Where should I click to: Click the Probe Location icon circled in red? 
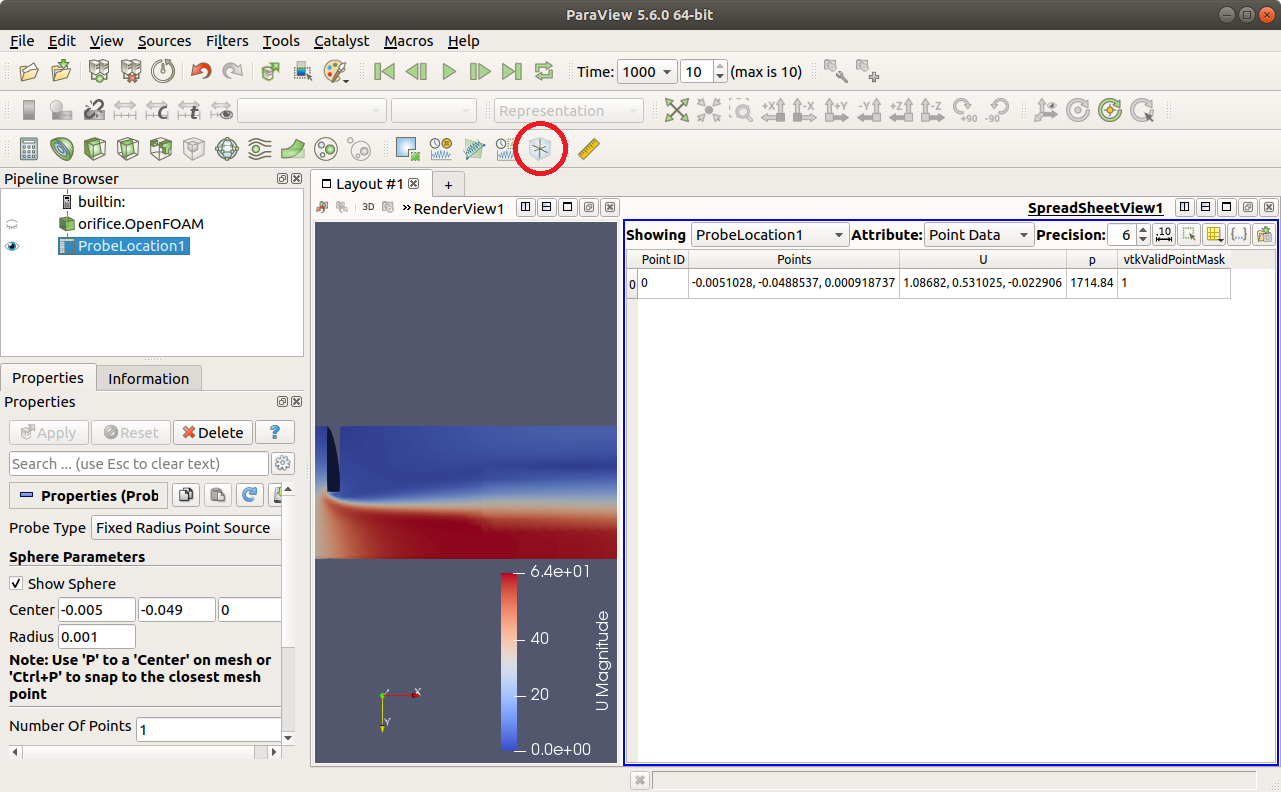[540, 150]
